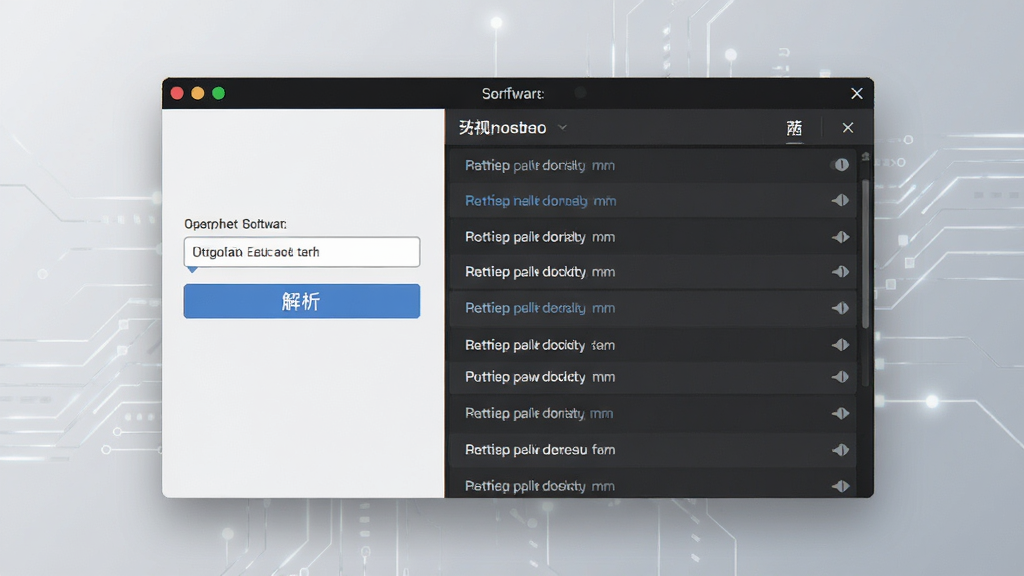Click the speaker icon for 'Puttiep paw'

point(840,377)
